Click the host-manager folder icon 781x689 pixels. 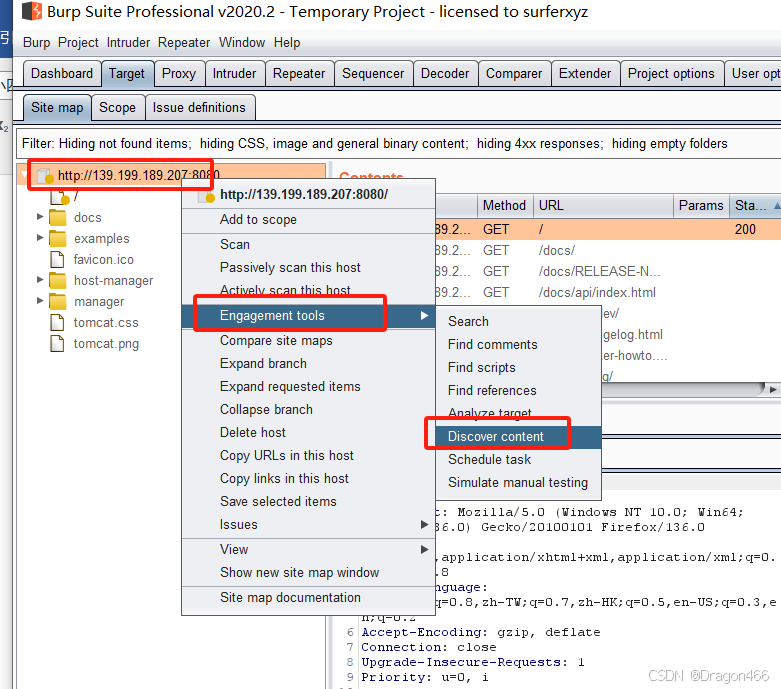click(x=58, y=280)
